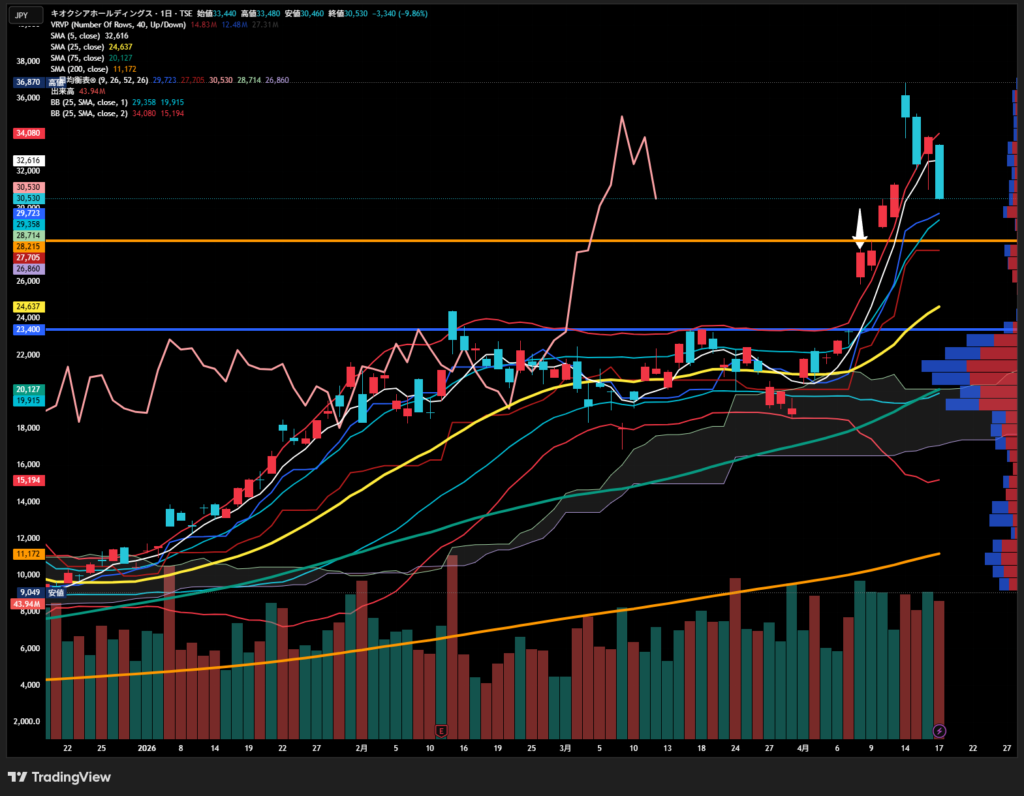Click the 34,080 red price label
The height and width of the screenshot is (796, 1024).
pos(26,133)
